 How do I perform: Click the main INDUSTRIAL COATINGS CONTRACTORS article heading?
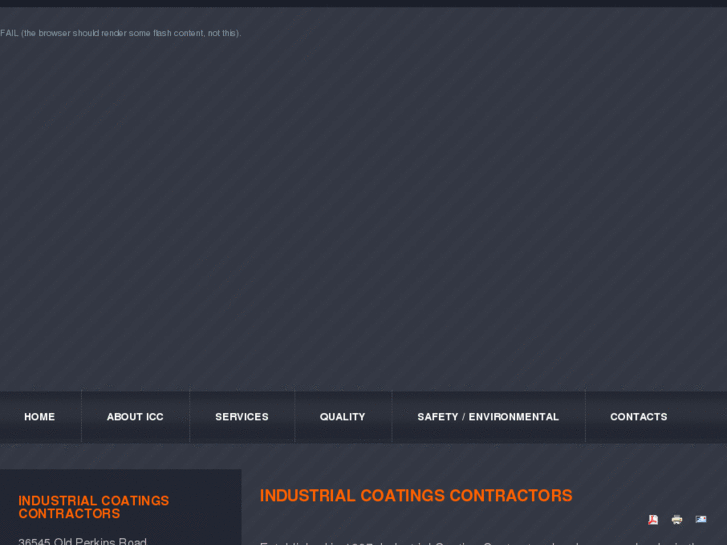point(416,495)
